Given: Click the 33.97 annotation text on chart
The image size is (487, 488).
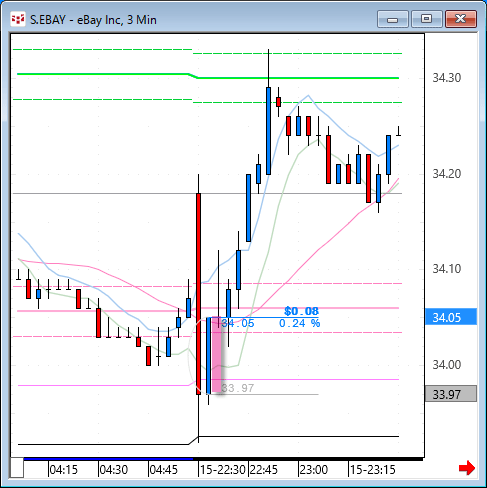Looking at the screenshot, I should coord(238,388).
